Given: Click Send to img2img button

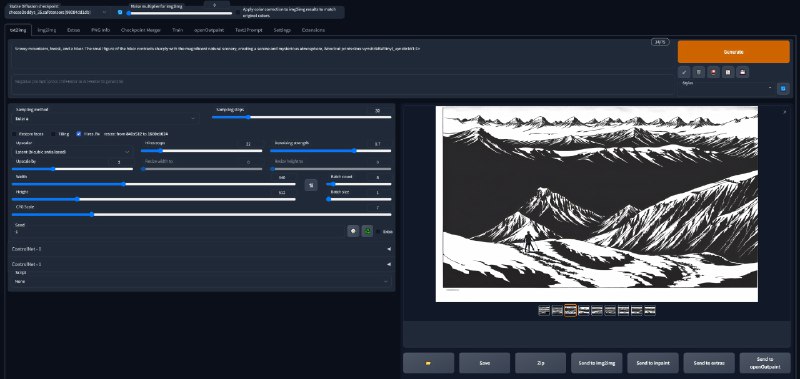Looking at the screenshot, I should pos(596,363).
